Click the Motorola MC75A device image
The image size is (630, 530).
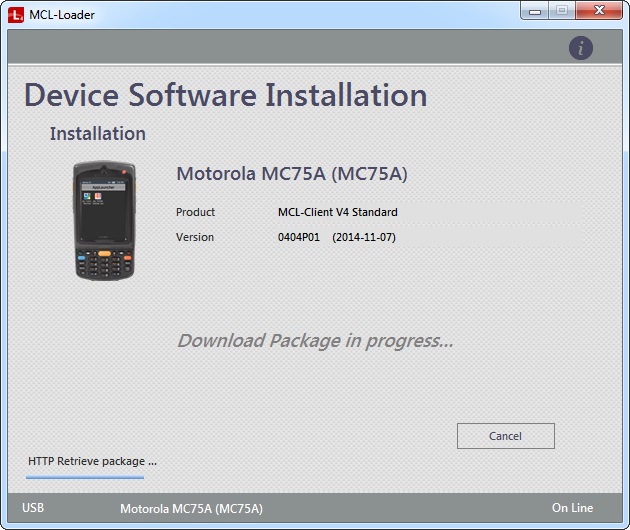[x=104, y=221]
